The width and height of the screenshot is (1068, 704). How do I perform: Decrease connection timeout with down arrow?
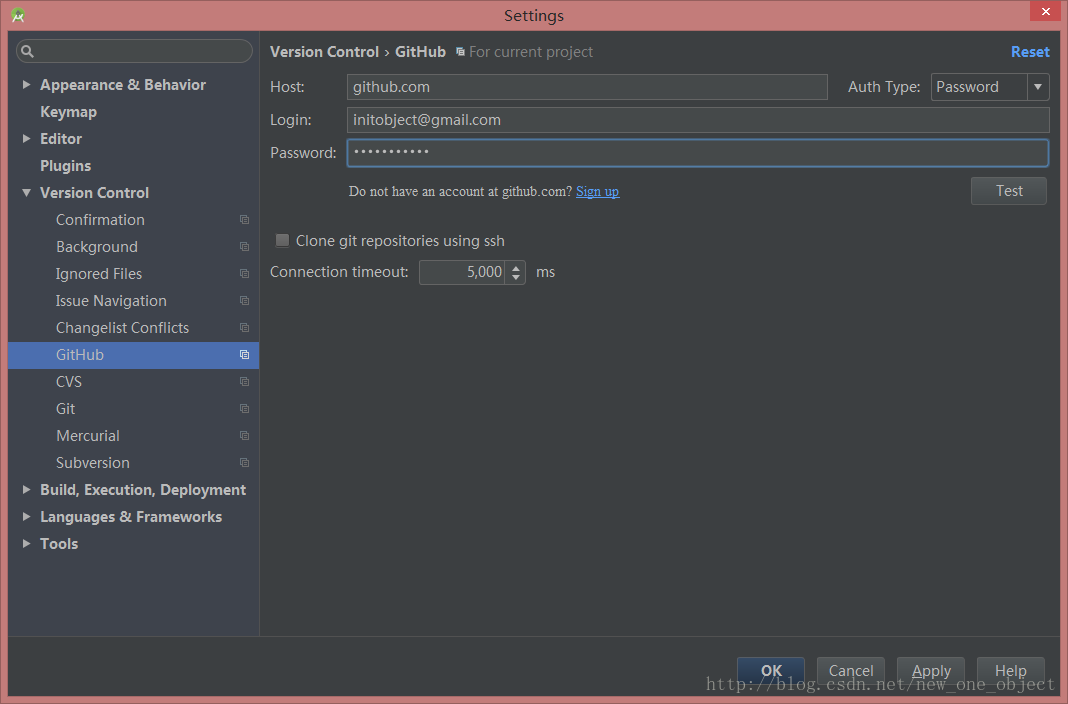click(516, 277)
